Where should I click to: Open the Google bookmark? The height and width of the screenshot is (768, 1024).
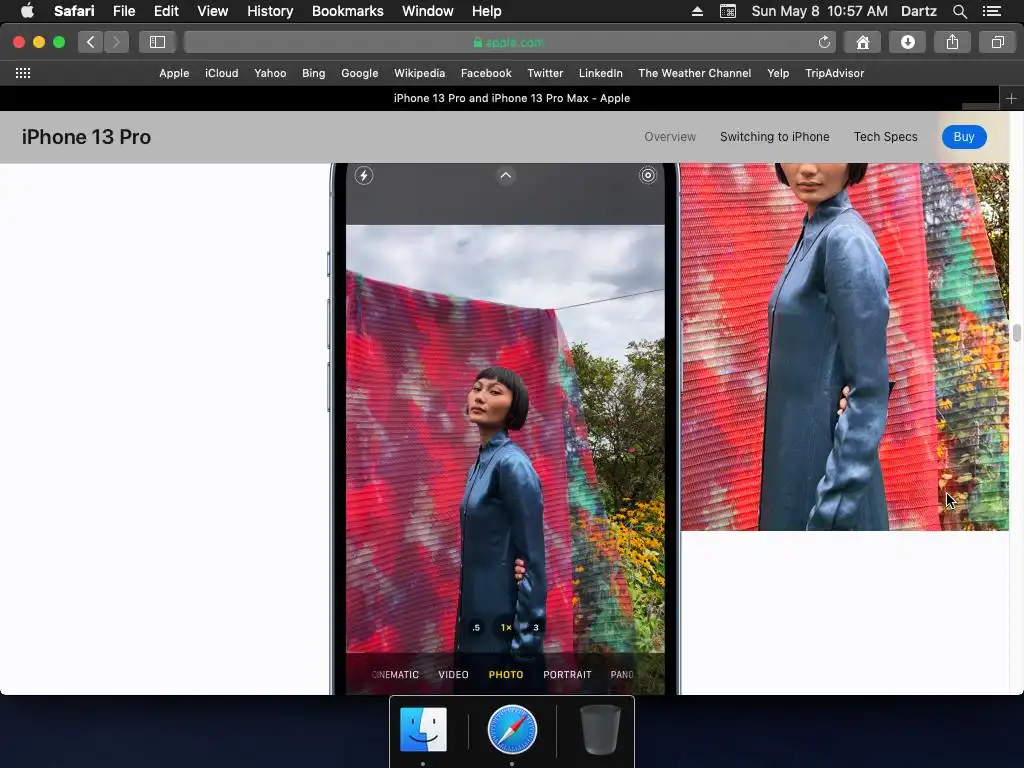(x=359, y=73)
